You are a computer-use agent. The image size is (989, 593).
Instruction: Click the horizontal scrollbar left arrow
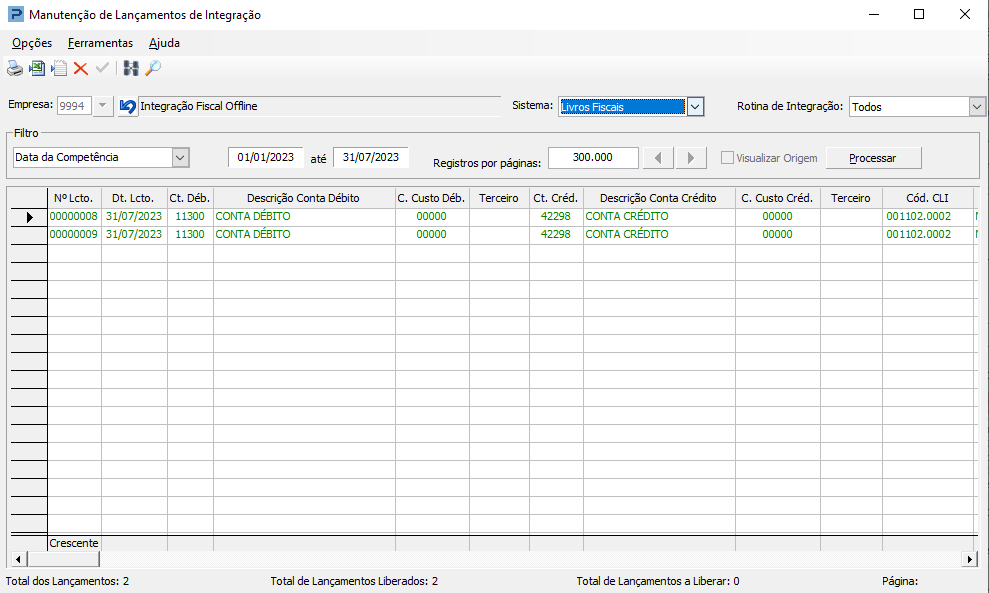pyautogui.click(x=18, y=559)
